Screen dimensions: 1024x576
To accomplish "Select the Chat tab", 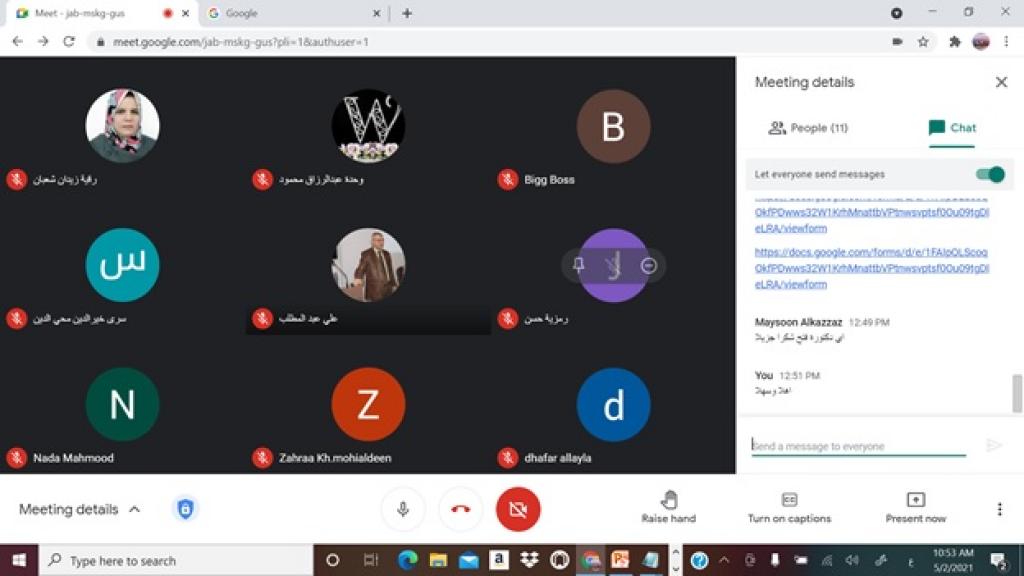I will click(952, 128).
